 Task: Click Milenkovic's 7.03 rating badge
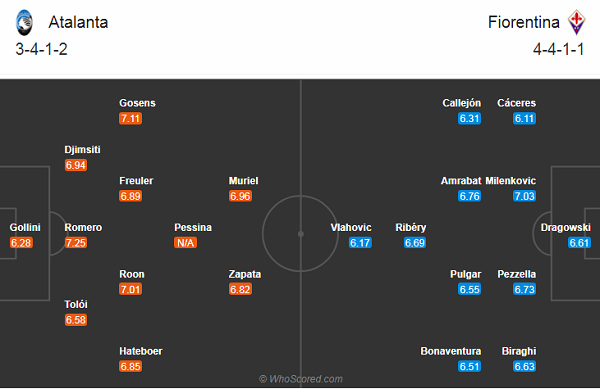tap(524, 196)
